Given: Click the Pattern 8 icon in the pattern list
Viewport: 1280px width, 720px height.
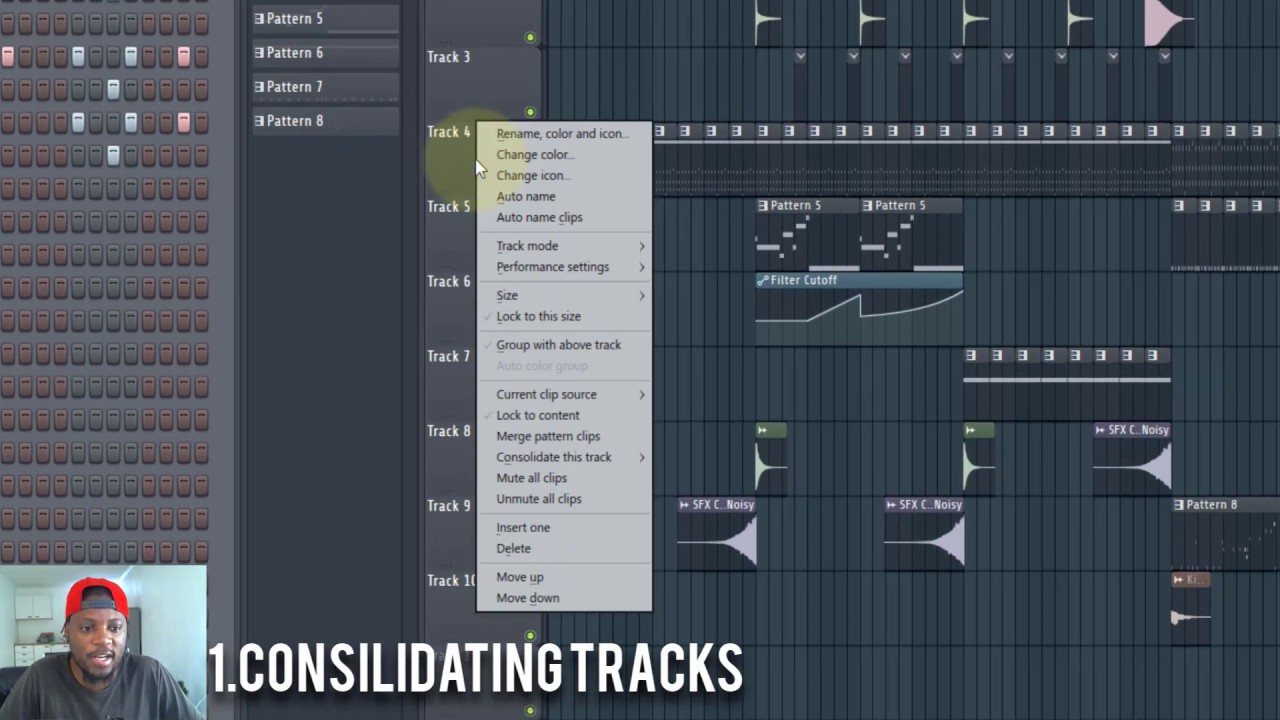Looking at the screenshot, I should [x=259, y=120].
